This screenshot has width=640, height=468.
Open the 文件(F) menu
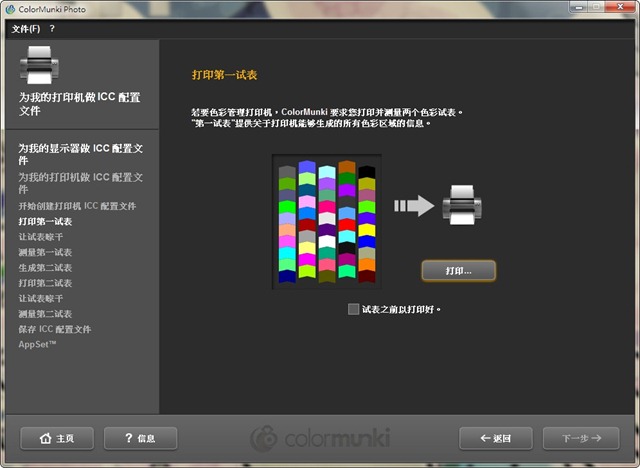pyautogui.click(x=26, y=29)
